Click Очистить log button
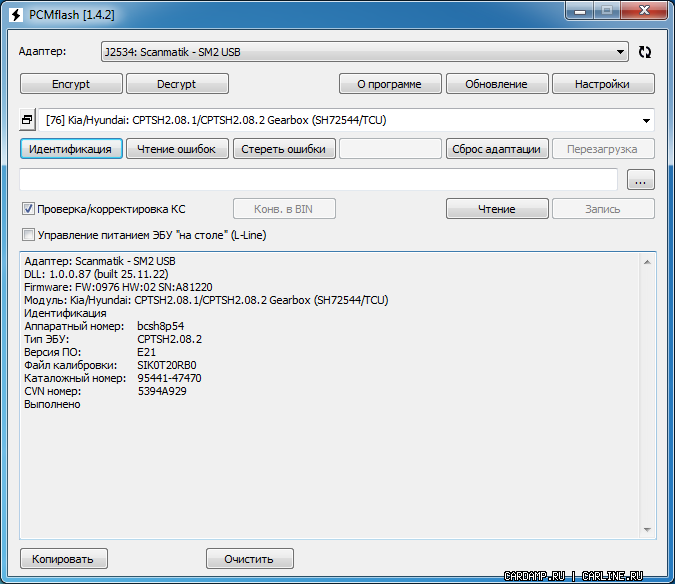The image size is (675, 584). (x=250, y=559)
